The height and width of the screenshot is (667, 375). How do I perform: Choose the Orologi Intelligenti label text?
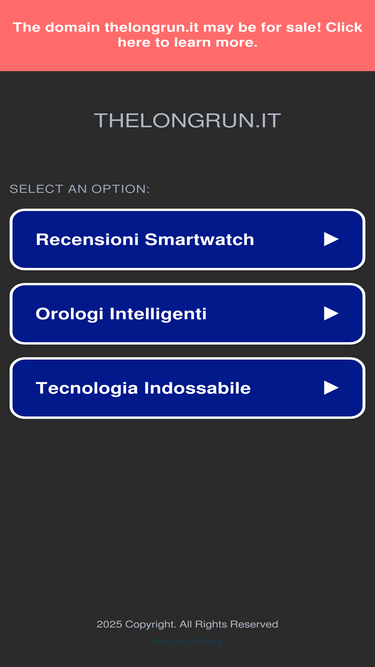(121, 314)
